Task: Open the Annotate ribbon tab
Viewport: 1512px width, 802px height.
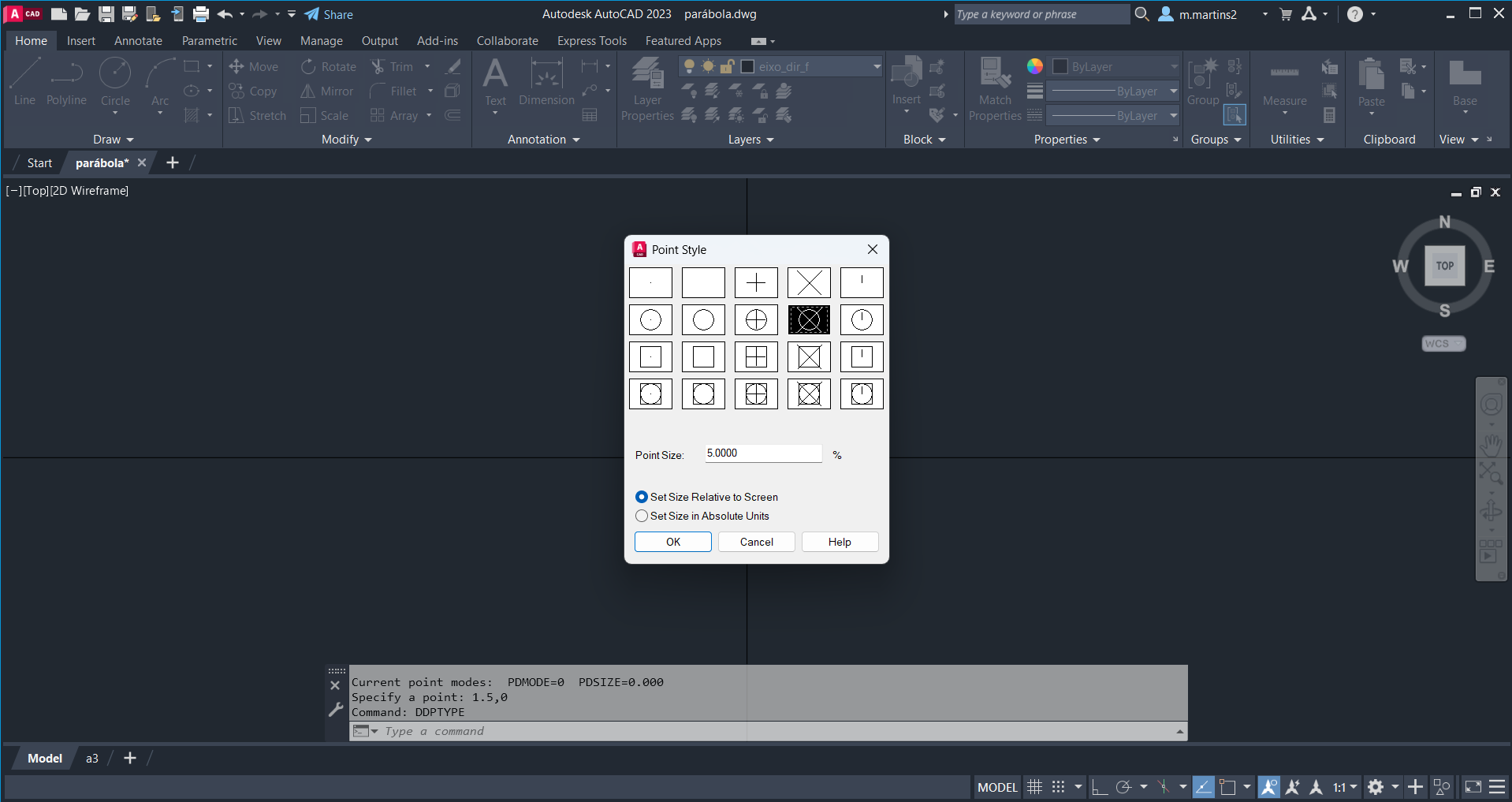Action: [138, 41]
